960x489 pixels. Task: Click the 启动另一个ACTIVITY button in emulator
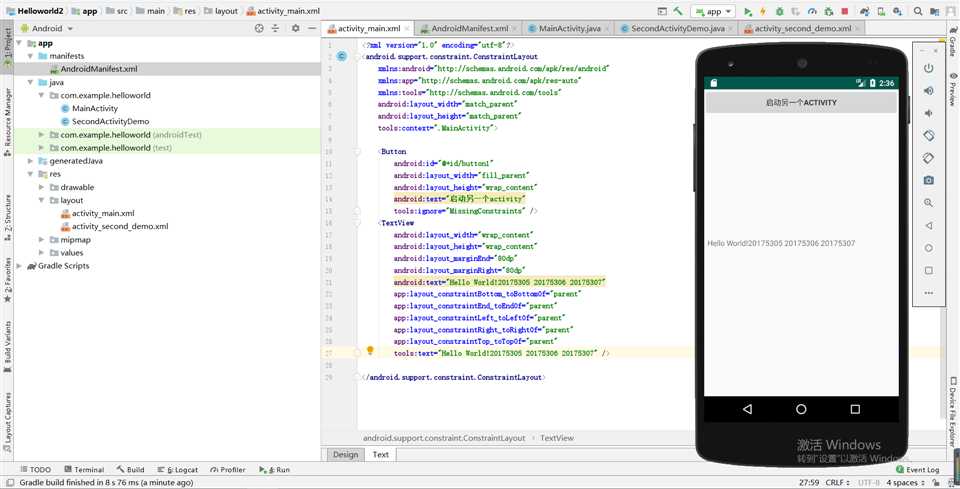coord(801,103)
